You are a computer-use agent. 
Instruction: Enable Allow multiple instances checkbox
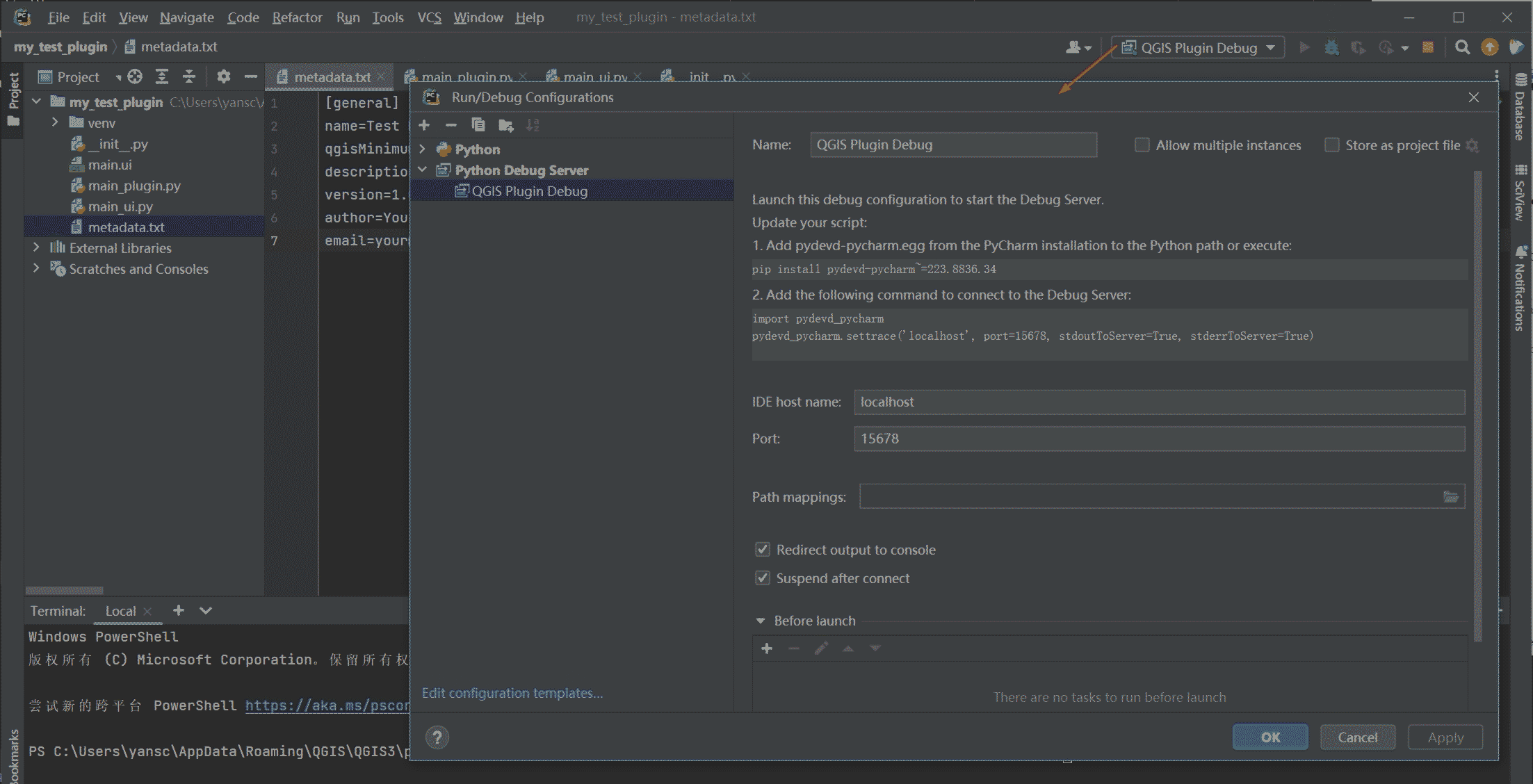click(1142, 145)
